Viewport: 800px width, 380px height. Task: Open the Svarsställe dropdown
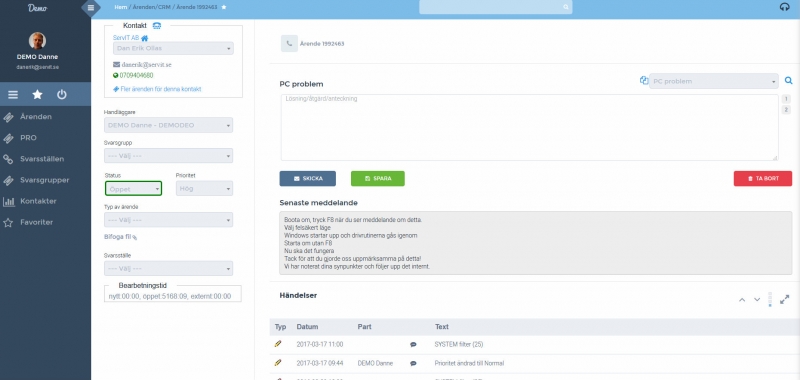point(168,268)
